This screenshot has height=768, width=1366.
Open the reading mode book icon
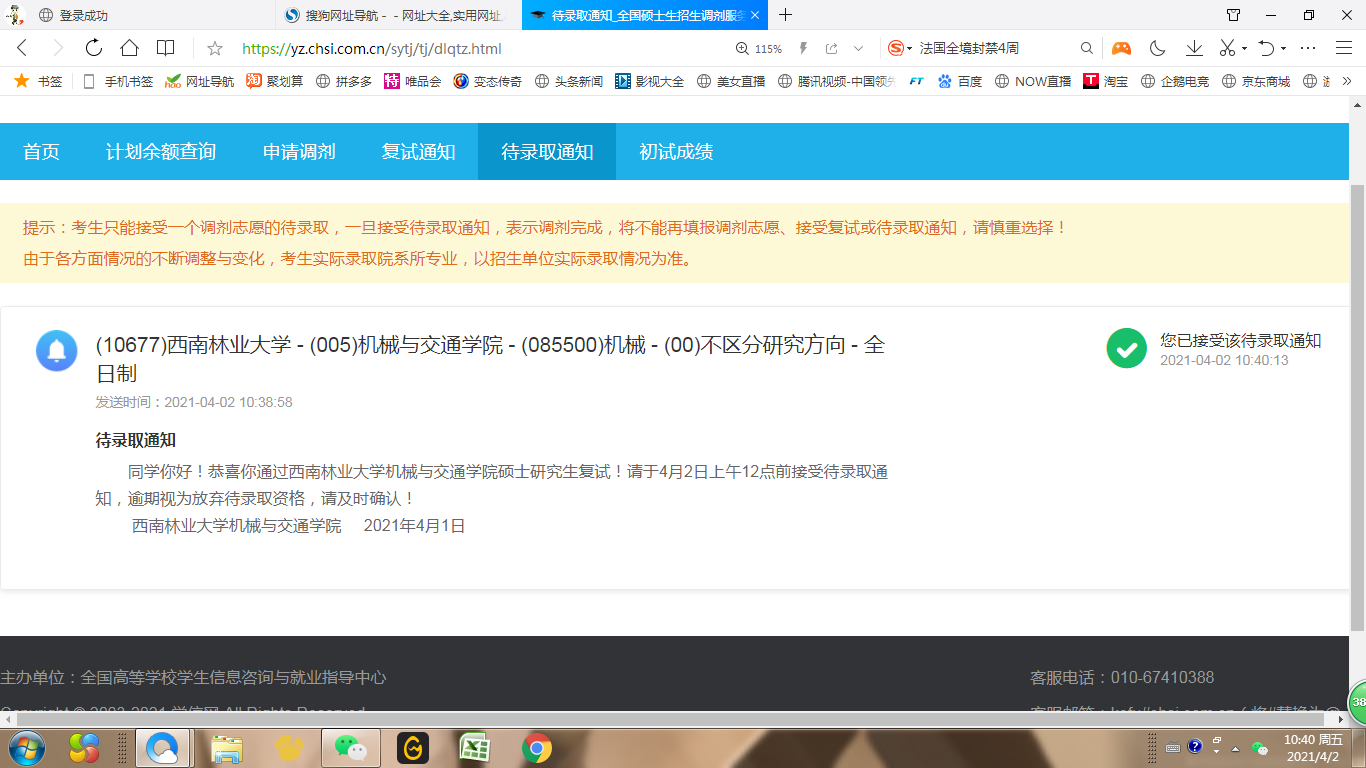click(165, 48)
